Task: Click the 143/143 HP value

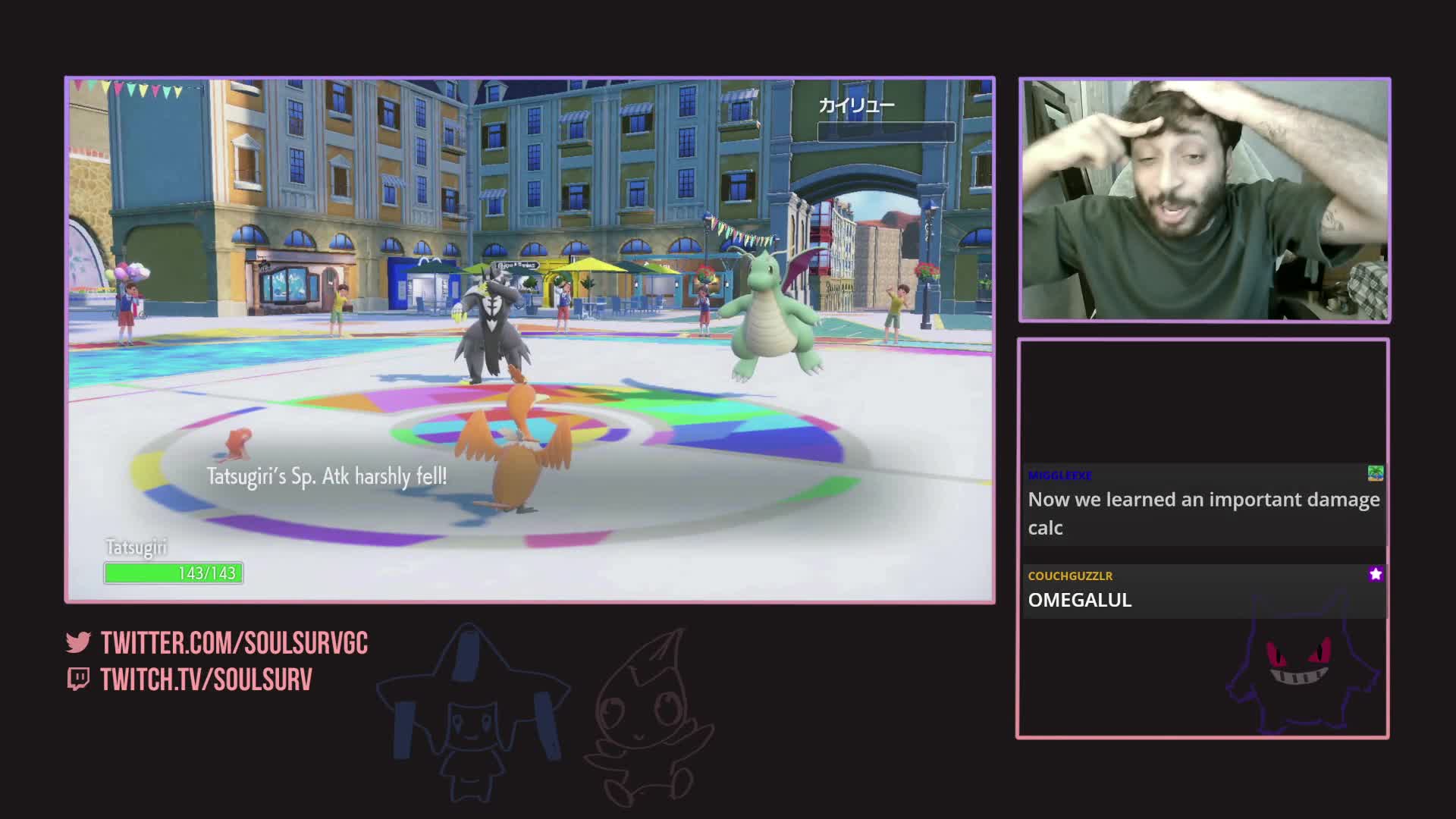Action: point(207,573)
